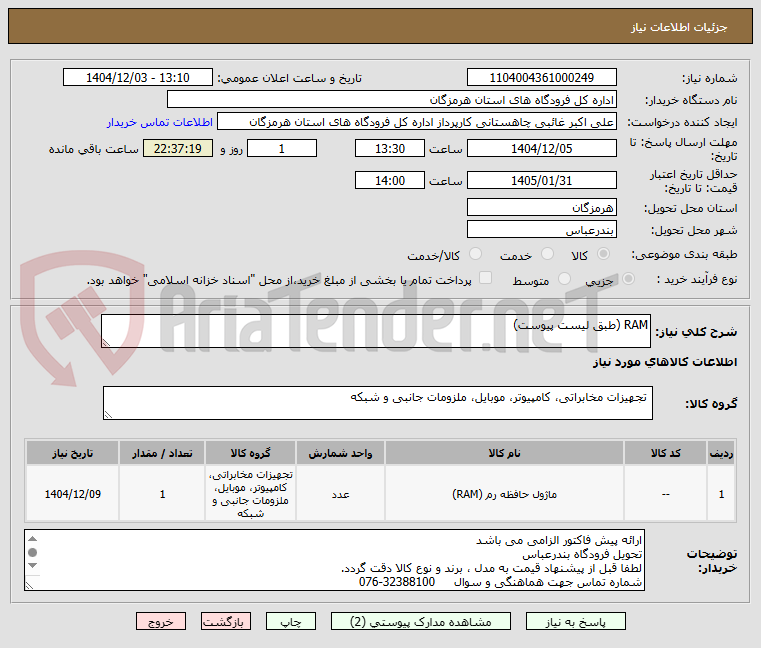Image resolution: width=761 pixels, height=648 pixels.
Task: Click buyer organization name field
Action: point(392,100)
